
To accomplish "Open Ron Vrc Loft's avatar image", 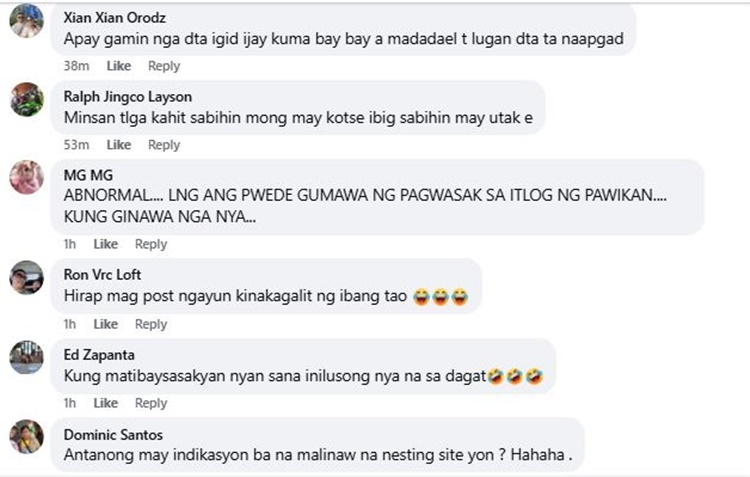I will tap(27, 277).
